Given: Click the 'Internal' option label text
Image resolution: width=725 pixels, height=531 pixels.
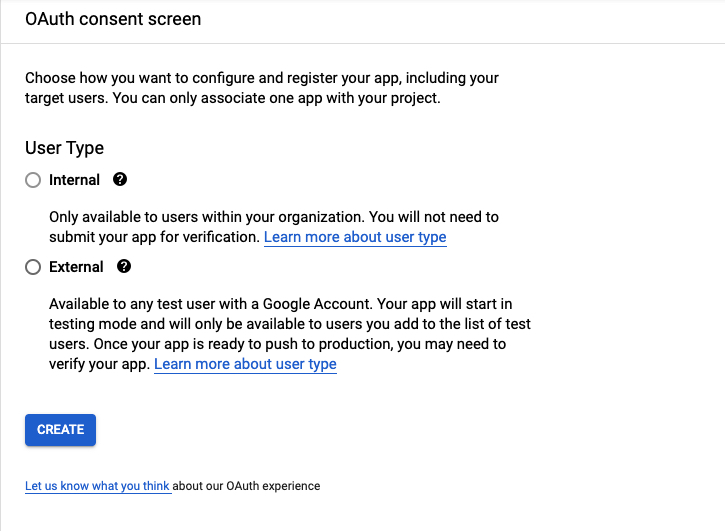Looking at the screenshot, I should pyautogui.click(x=74, y=180).
